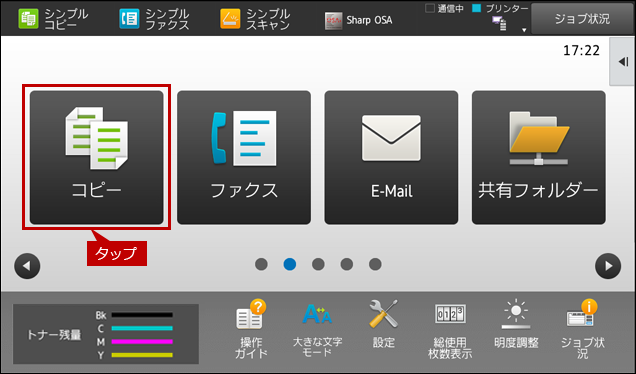Screen dimensions: 636x374
Task: Open 明度調整 brightness adjustment
Action: point(516,325)
